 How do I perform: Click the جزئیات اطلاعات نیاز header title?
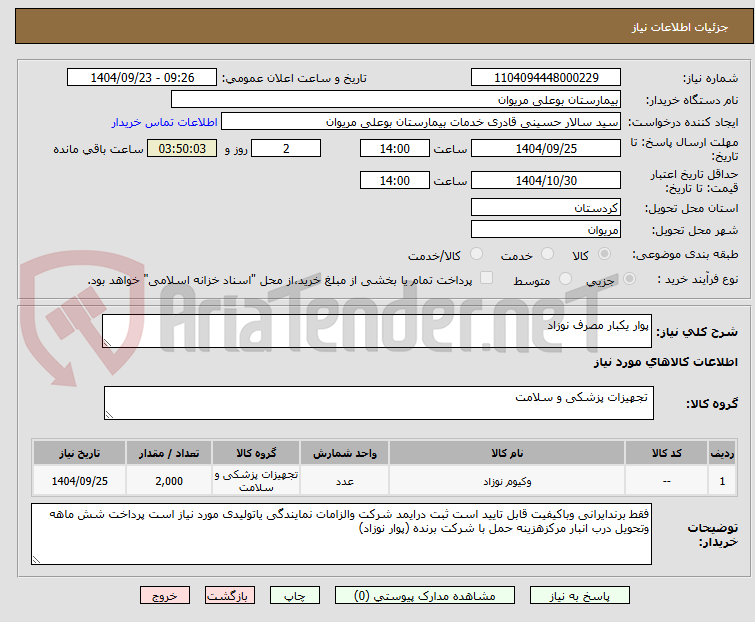(679, 27)
